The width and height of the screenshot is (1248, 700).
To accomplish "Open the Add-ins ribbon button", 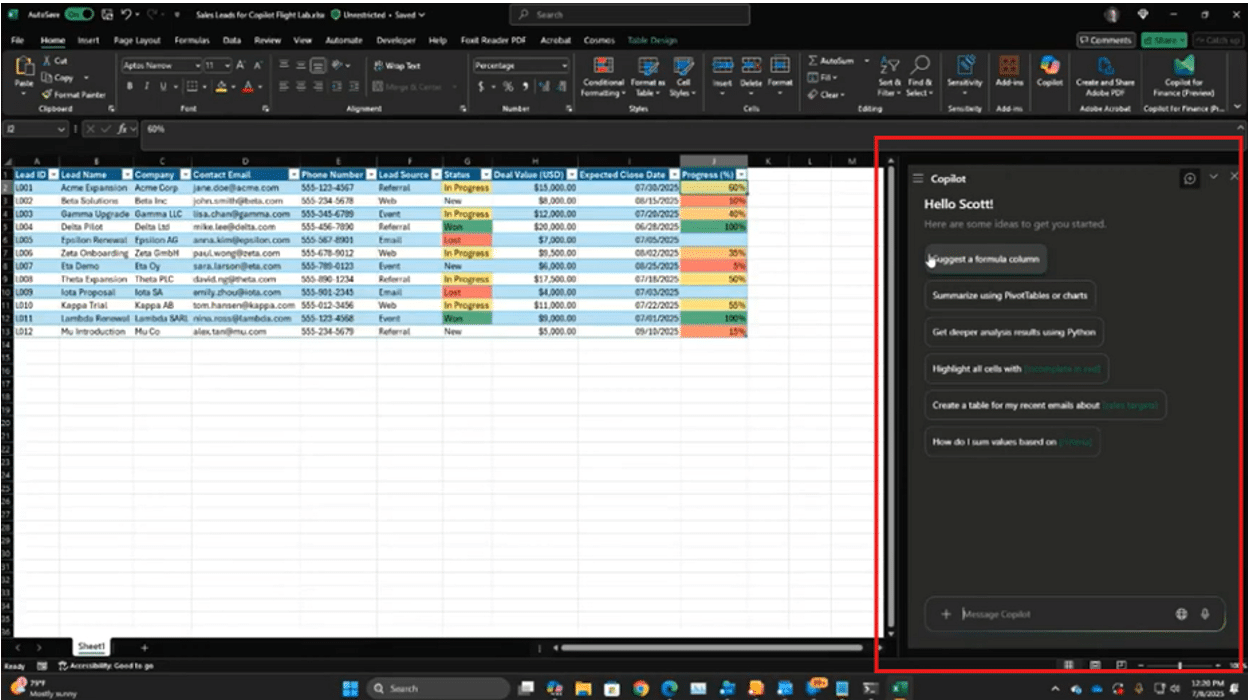I will coord(1009,70).
